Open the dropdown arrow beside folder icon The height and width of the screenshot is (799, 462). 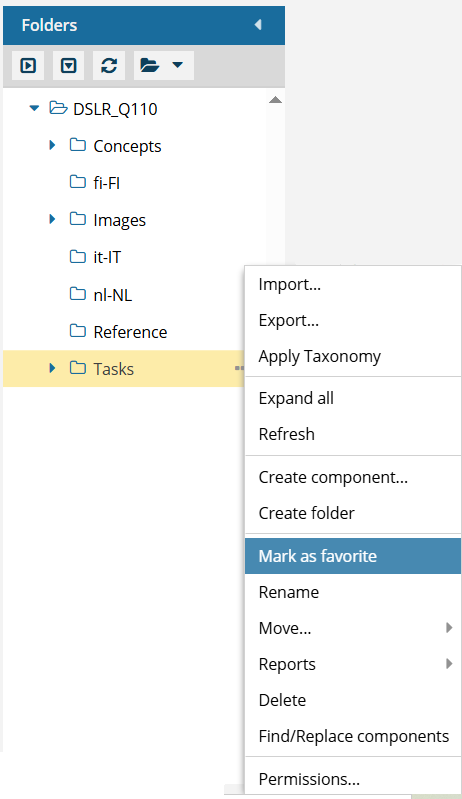pos(177,65)
